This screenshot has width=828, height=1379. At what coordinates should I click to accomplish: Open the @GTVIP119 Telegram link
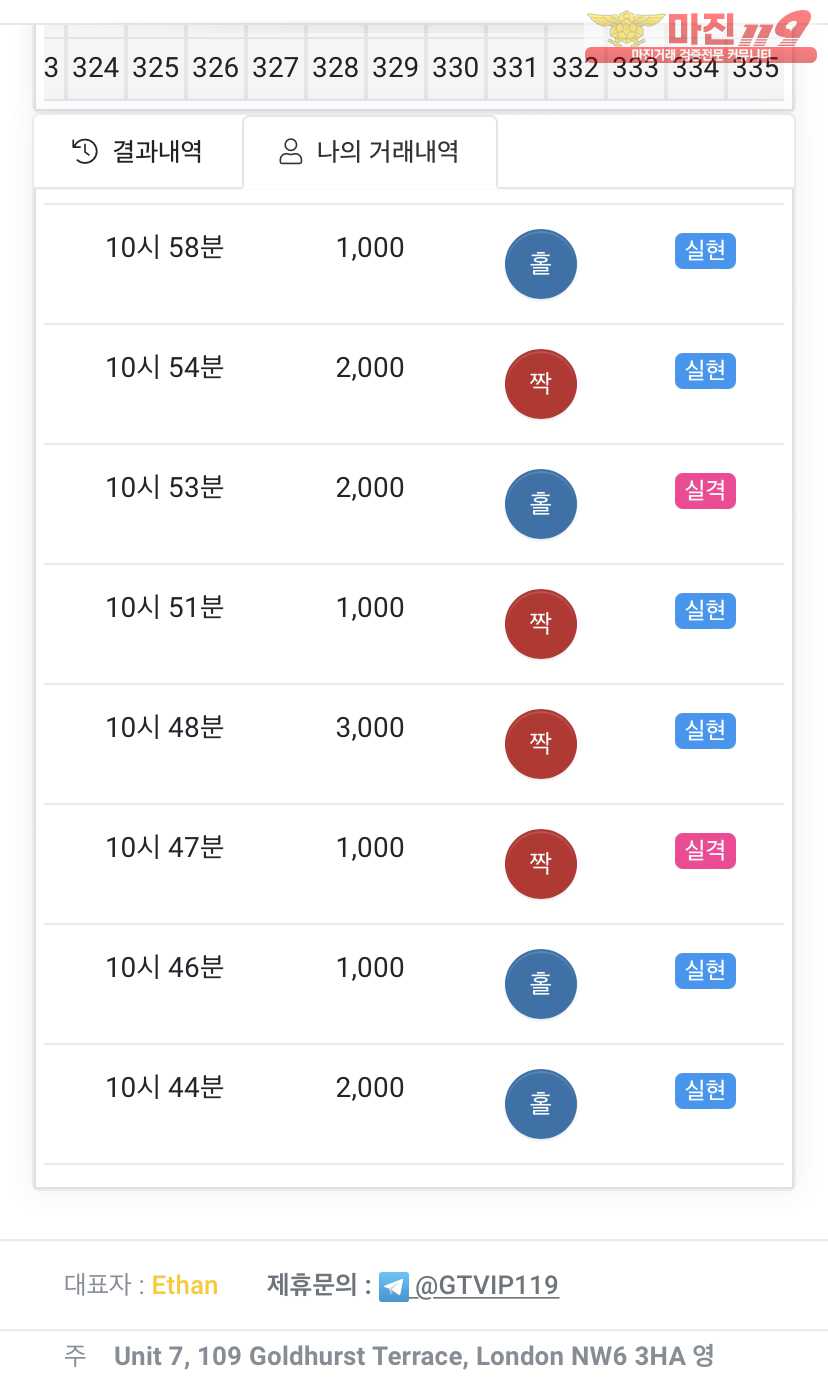point(486,1285)
